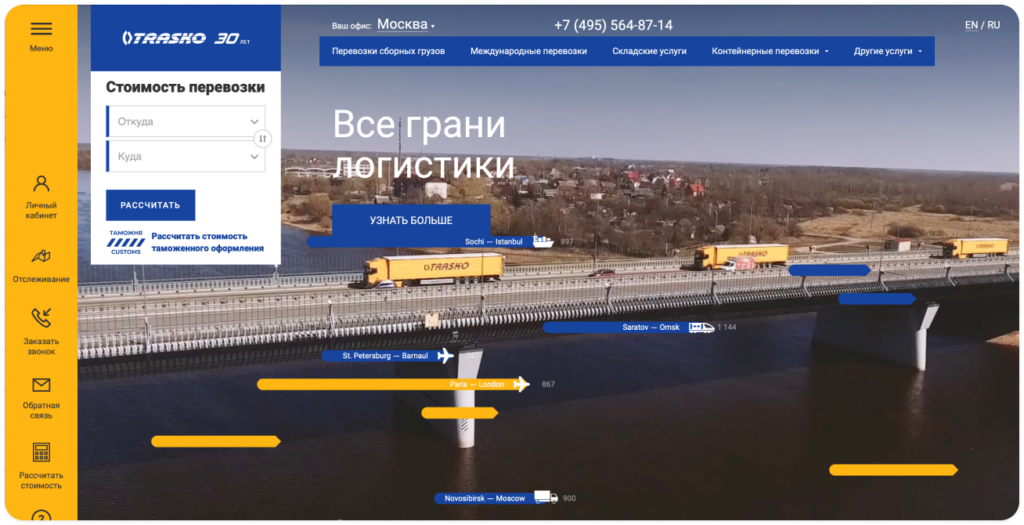Viewport: 1024px width, 525px height.
Task: Expand the Куда dropdown
Action: coord(186,157)
